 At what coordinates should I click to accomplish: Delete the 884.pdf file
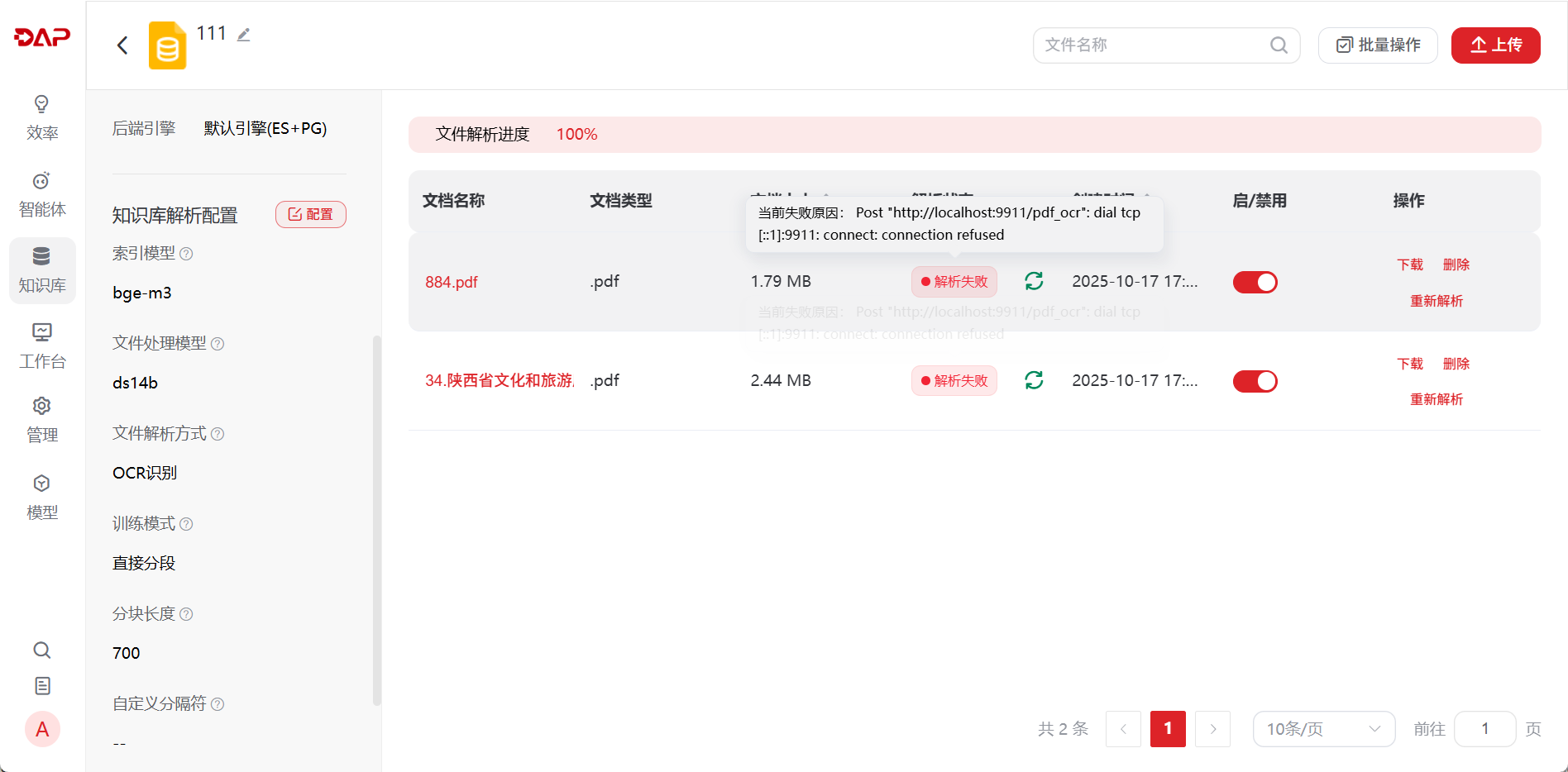pos(1456,264)
